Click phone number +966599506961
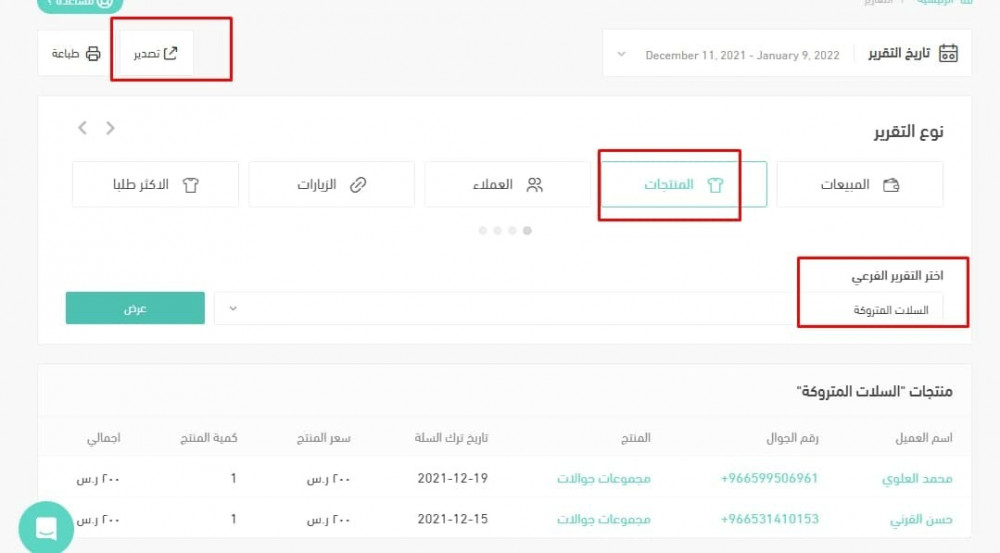This screenshot has width=1000, height=553. pos(769,478)
